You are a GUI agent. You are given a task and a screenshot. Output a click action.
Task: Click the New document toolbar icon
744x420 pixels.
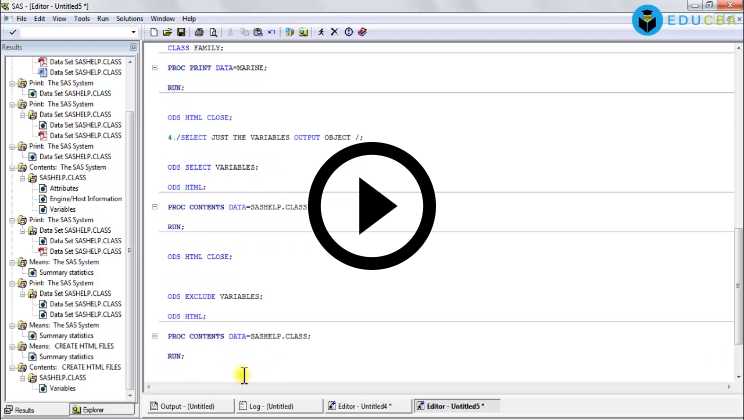[x=154, y=33]
